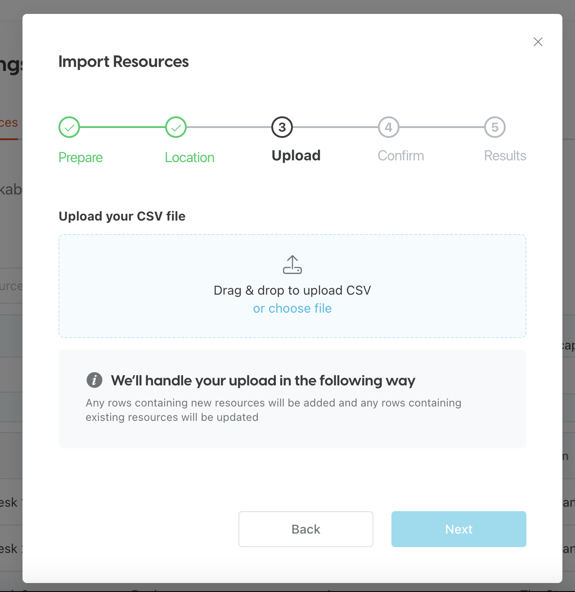Click the 'Upload your CSV file' heading
Screen dimensions: 575x592
click(x=122, y=216)
